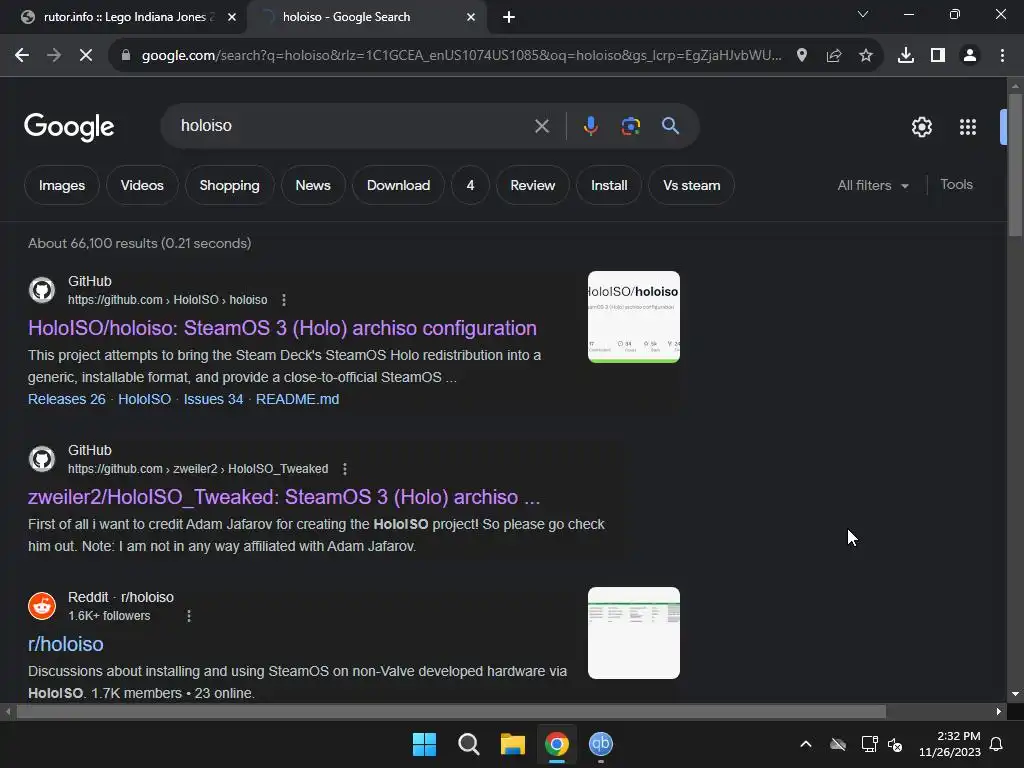Open Windows taskbar search

468,744
